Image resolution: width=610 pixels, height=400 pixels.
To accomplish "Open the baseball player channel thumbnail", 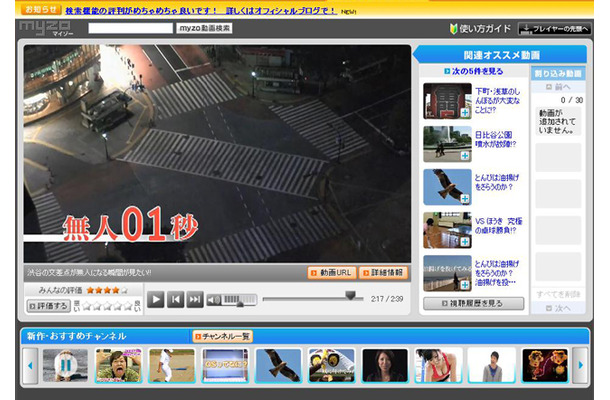I will 172,365.
